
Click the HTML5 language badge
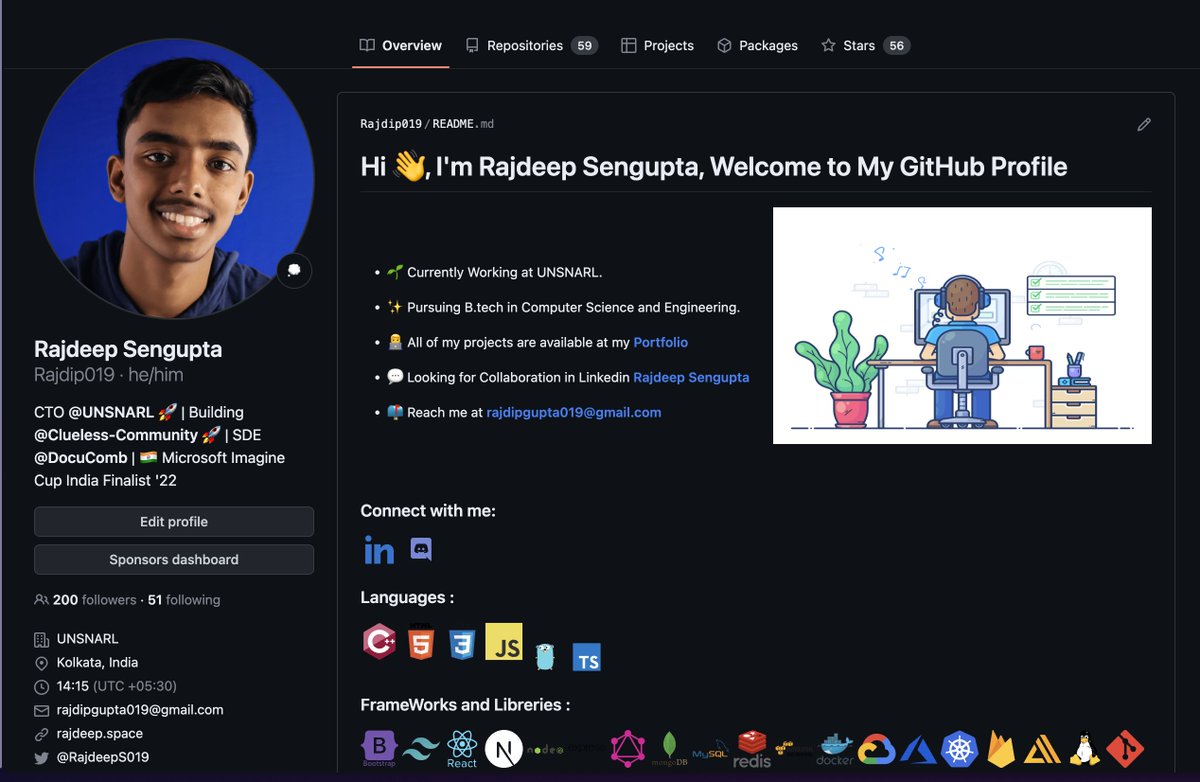[x=421, y=641]
